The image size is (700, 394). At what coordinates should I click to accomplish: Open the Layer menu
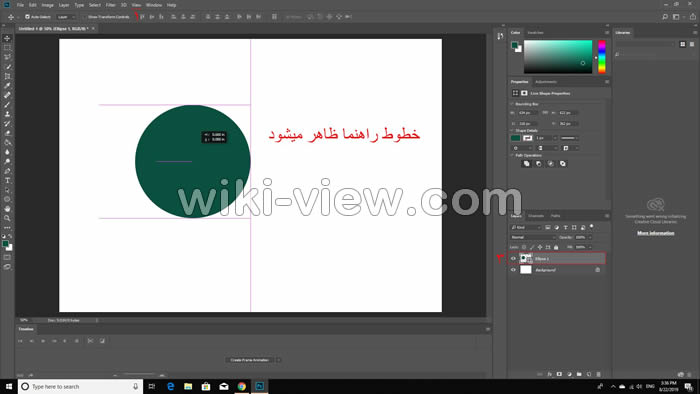pyautogui.click(x=64, y=5)
